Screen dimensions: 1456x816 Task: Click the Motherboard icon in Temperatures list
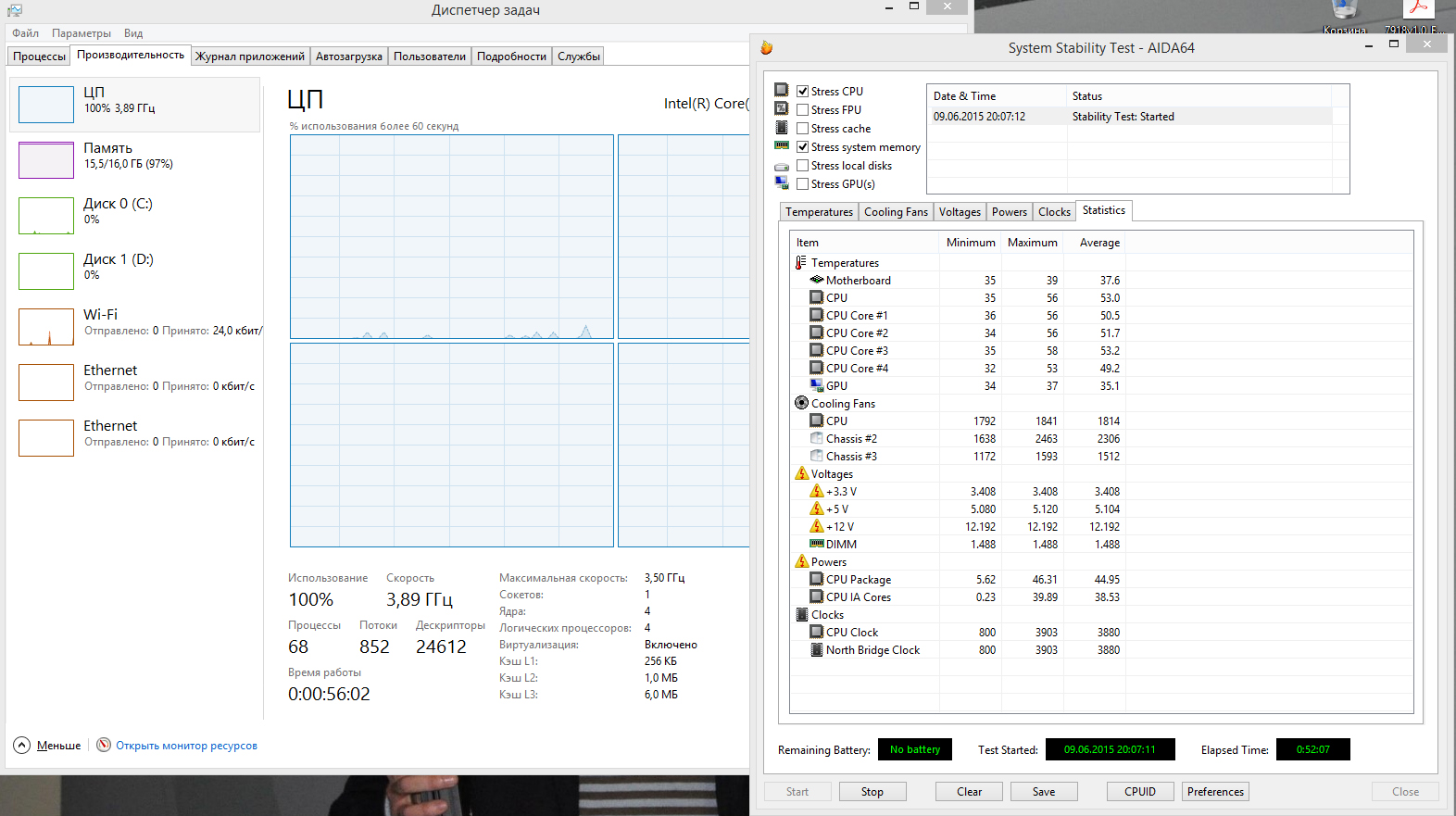point(816,280)
